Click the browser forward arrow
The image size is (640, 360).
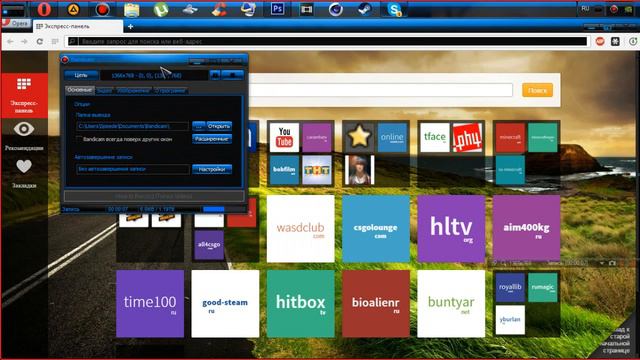point(24,41)
